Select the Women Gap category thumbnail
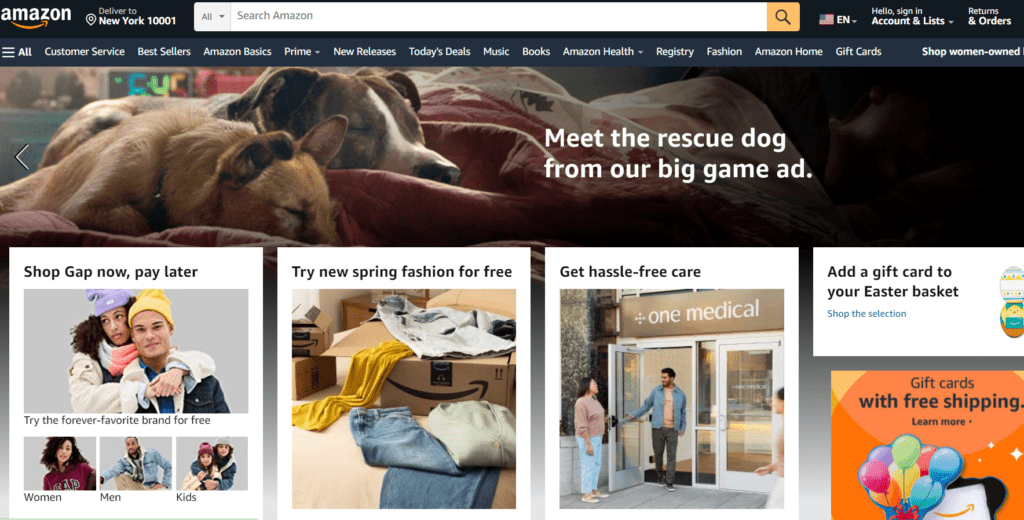Viewport: 1024px width, 520px height. 60,463
